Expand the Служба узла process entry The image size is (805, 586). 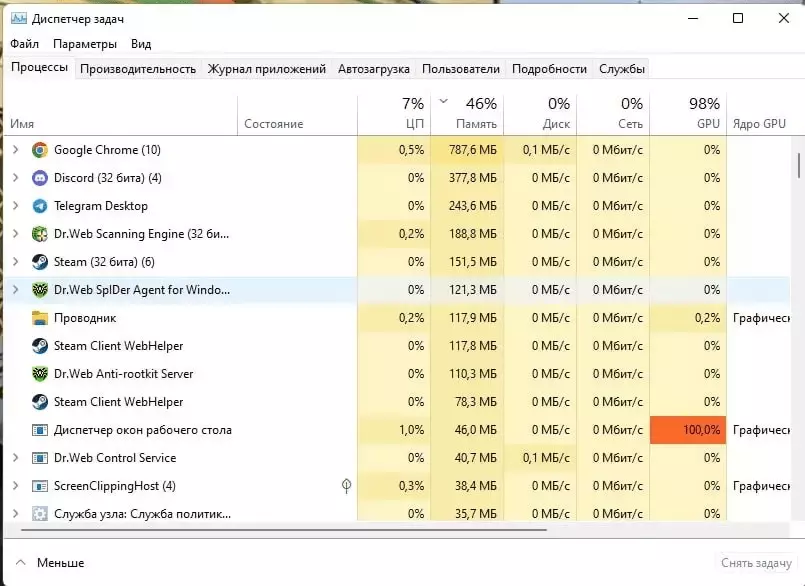click(15, 514)
